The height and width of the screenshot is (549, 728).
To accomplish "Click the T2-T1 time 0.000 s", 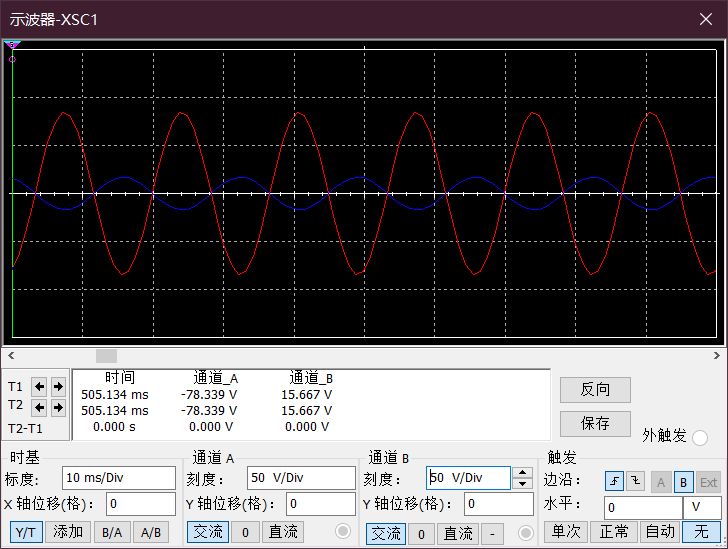I will pos(114,427).
